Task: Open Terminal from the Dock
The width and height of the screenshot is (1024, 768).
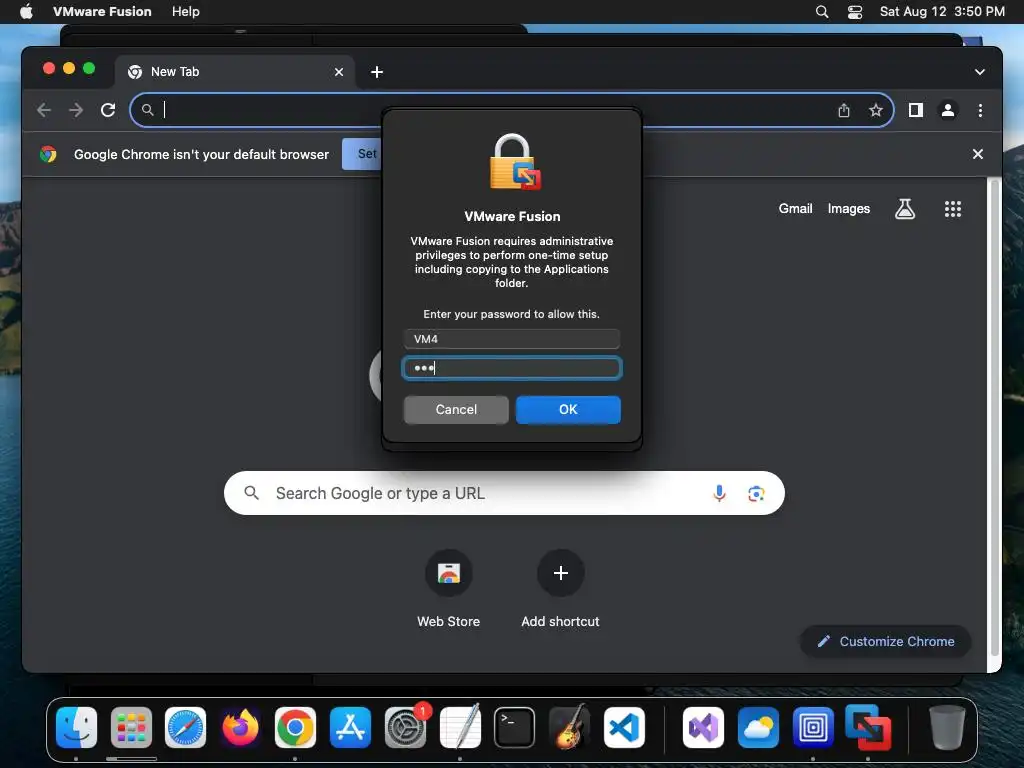Action: click(x=515, y=728)
